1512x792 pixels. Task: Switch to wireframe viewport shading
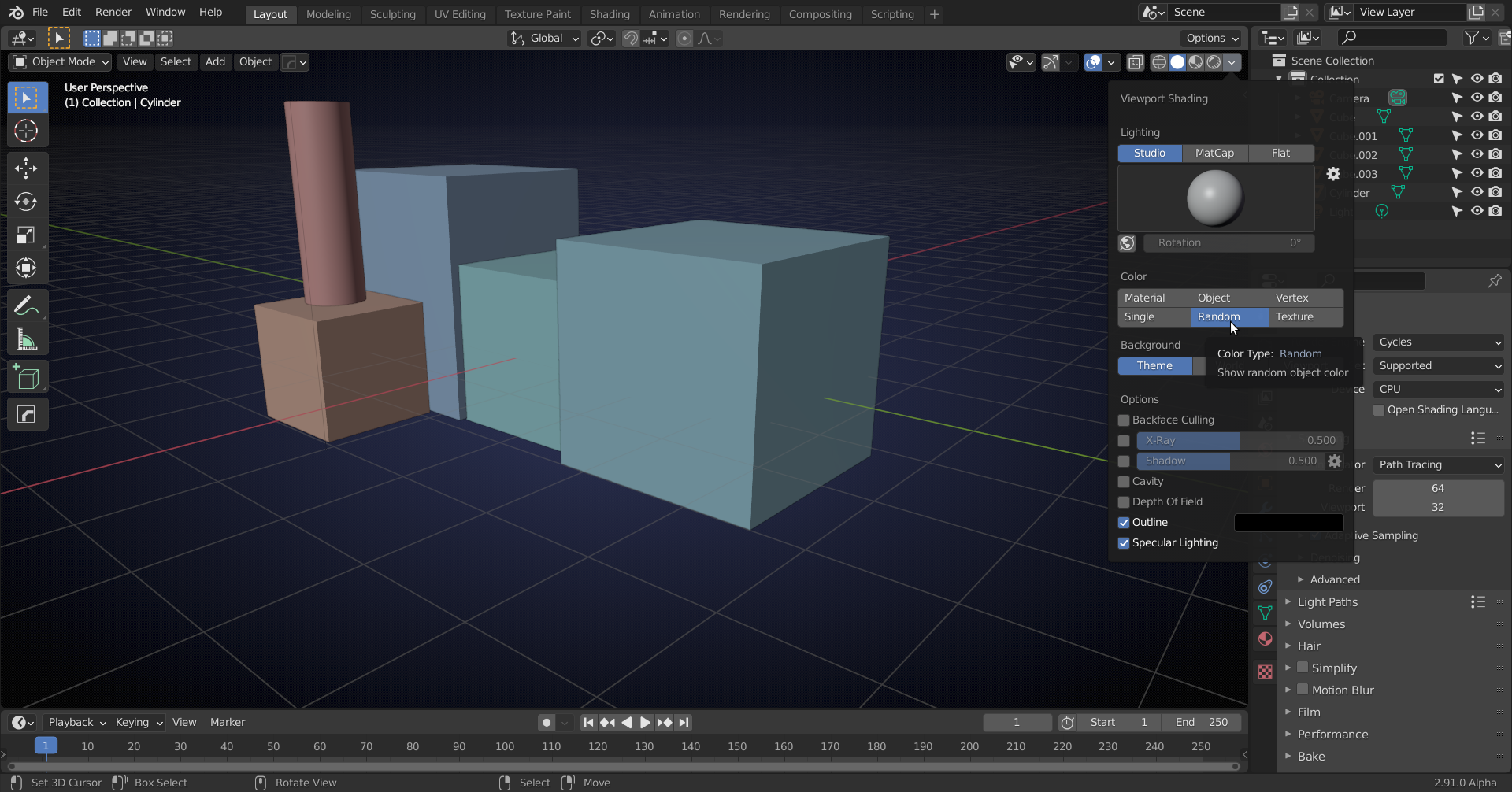tap(1159, 62)
